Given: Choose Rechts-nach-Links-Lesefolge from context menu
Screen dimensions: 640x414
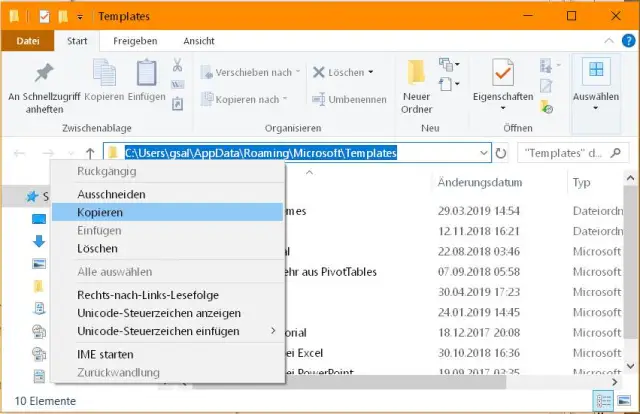Looking at the screenshot, I should [x=167, y=295].
